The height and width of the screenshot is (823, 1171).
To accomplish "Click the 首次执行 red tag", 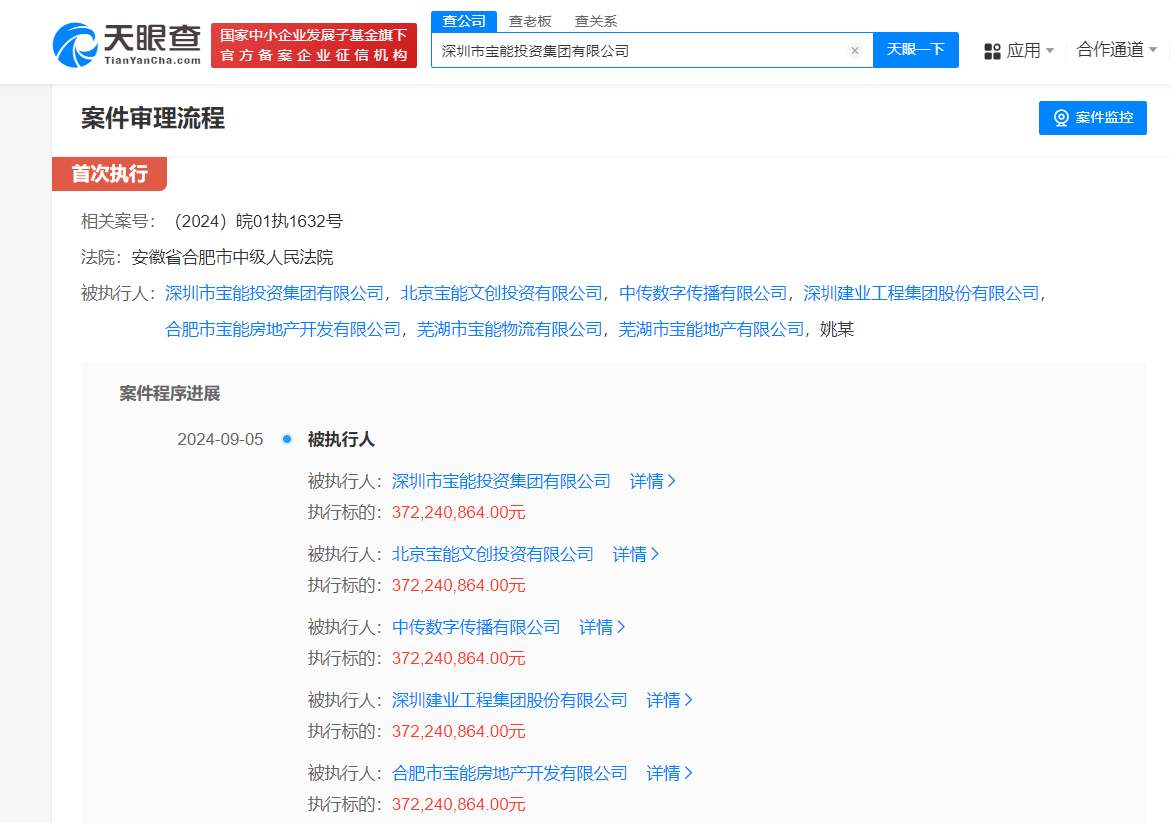I will click(109, 174).
